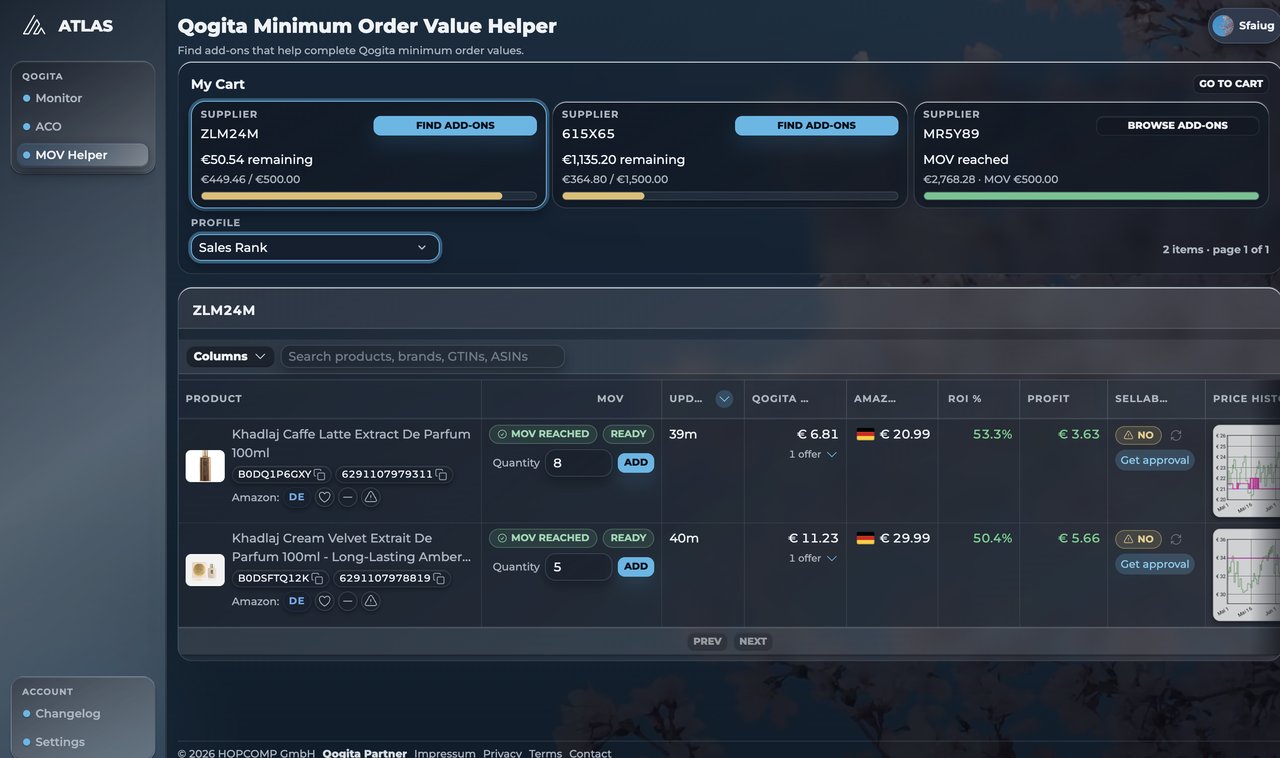The image size is (1280, 758).
Task: Click the warning triangle icon for Caffe Latte
Action: tap(370, 497)
